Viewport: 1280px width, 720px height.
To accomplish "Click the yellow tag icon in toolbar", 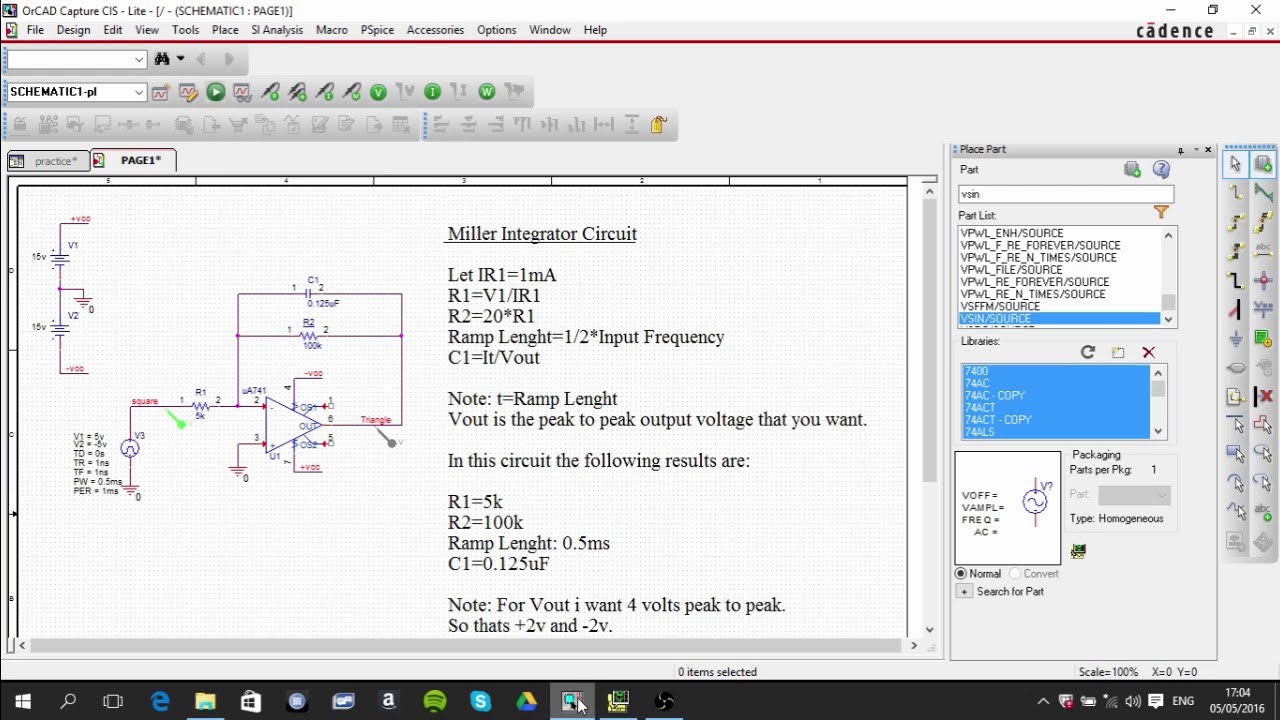I will (658, 125).
